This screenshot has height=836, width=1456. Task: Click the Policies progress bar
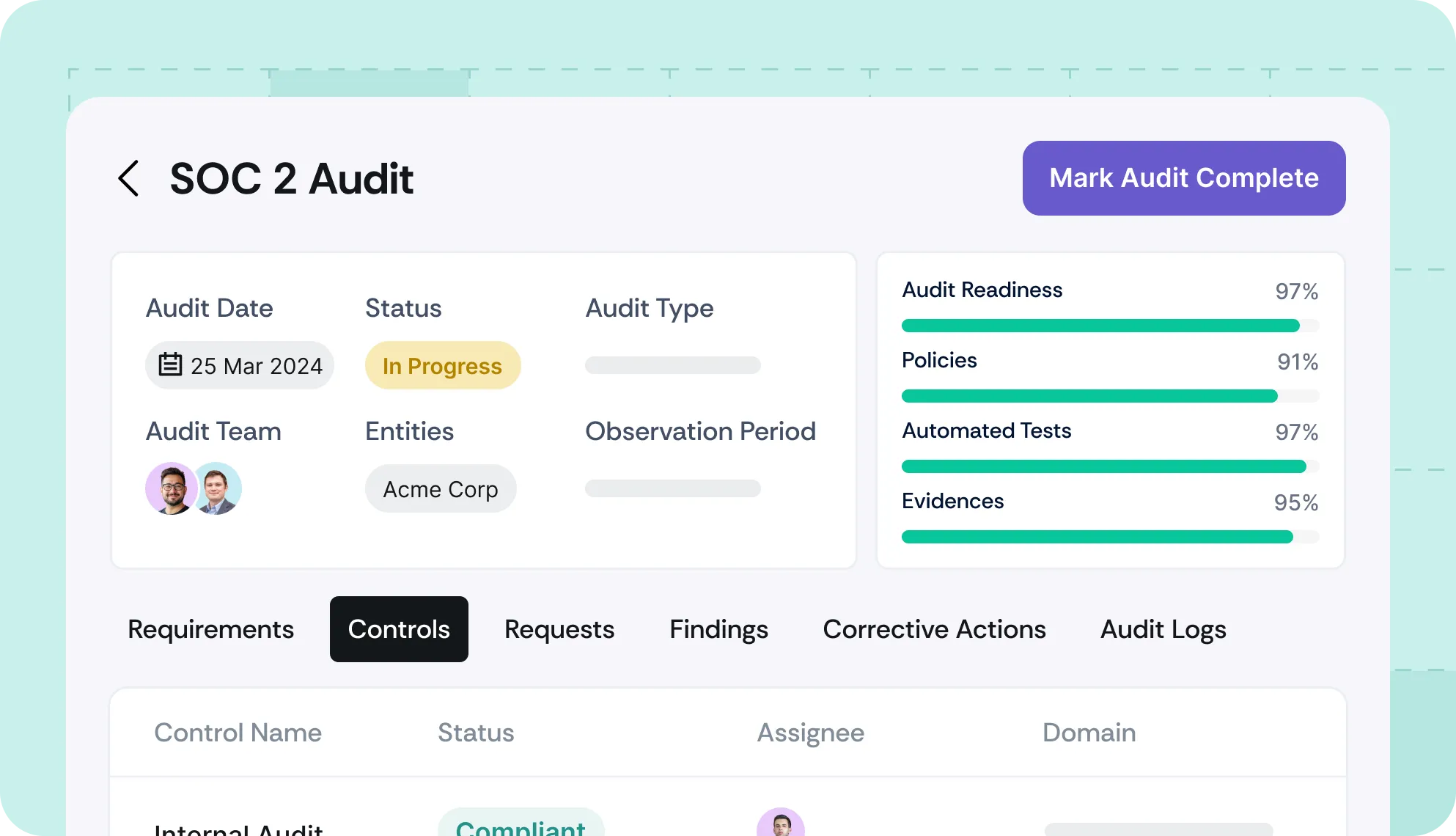point(1109,396)
